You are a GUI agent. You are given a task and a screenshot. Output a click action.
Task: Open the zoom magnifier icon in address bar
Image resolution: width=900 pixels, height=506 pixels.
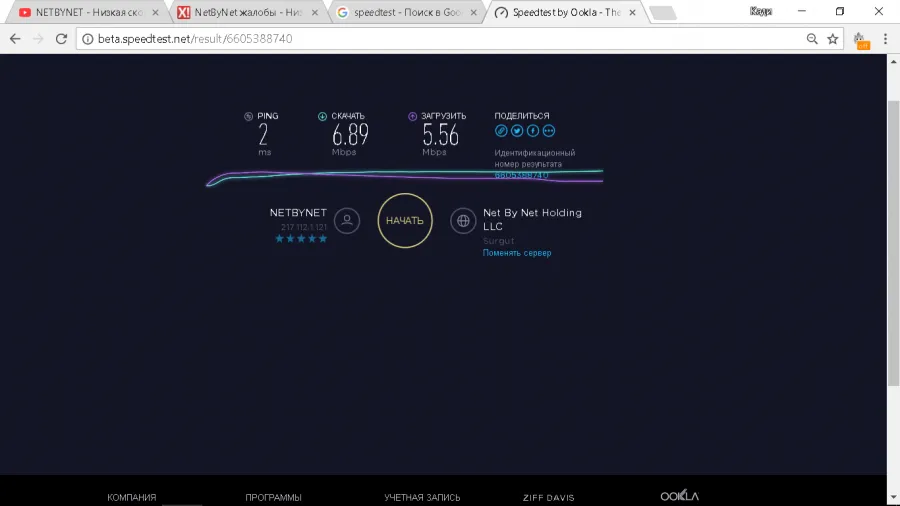(x=812, y=39)
